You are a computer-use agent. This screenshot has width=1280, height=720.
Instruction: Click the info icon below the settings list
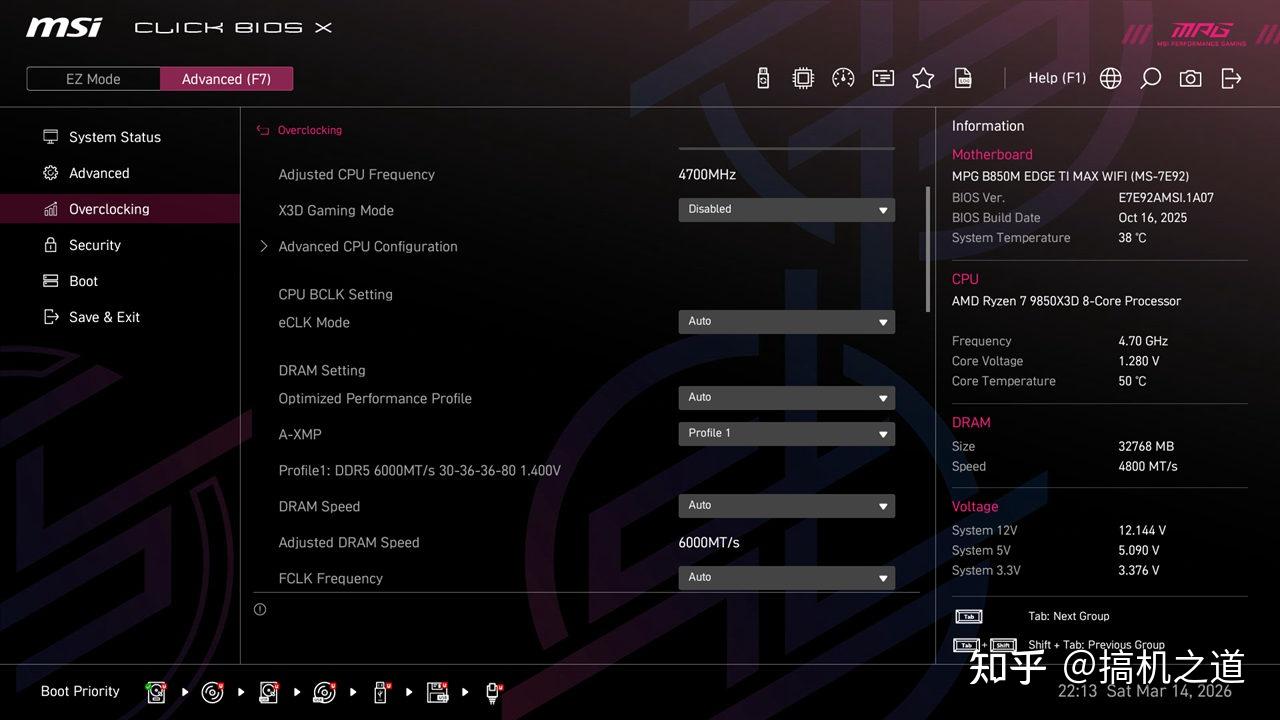point(260,609)
